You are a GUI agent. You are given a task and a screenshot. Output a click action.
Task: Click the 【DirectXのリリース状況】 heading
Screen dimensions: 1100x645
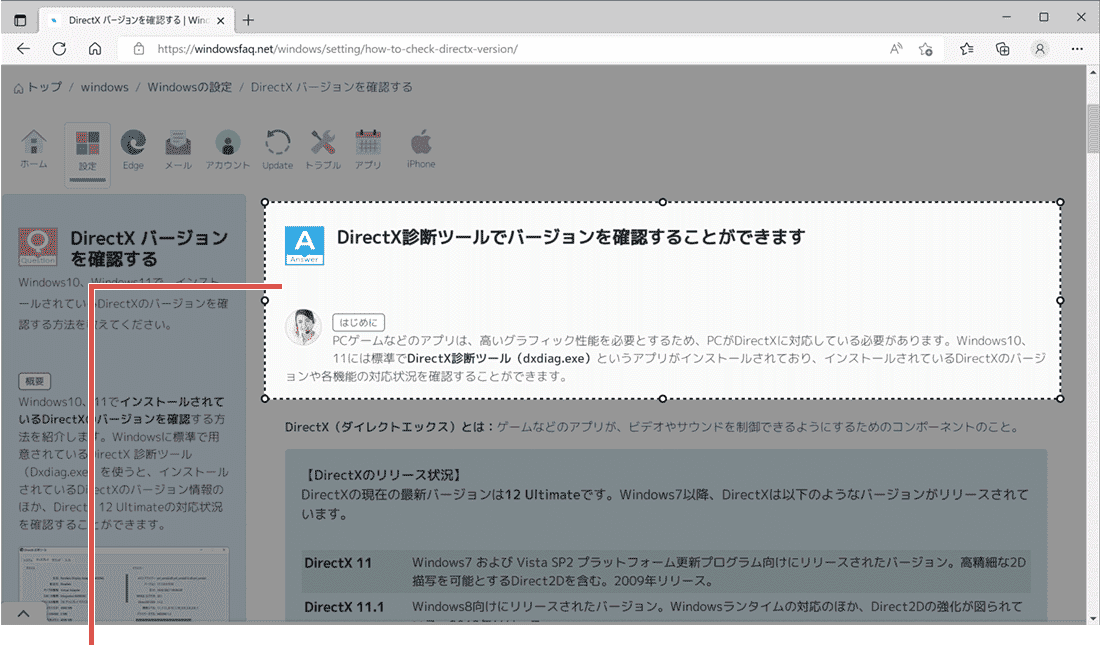click(x=384, y=475)
